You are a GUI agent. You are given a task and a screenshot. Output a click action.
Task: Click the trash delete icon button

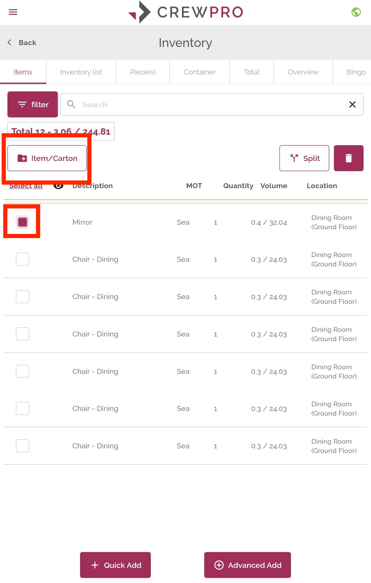click(348, 158)
